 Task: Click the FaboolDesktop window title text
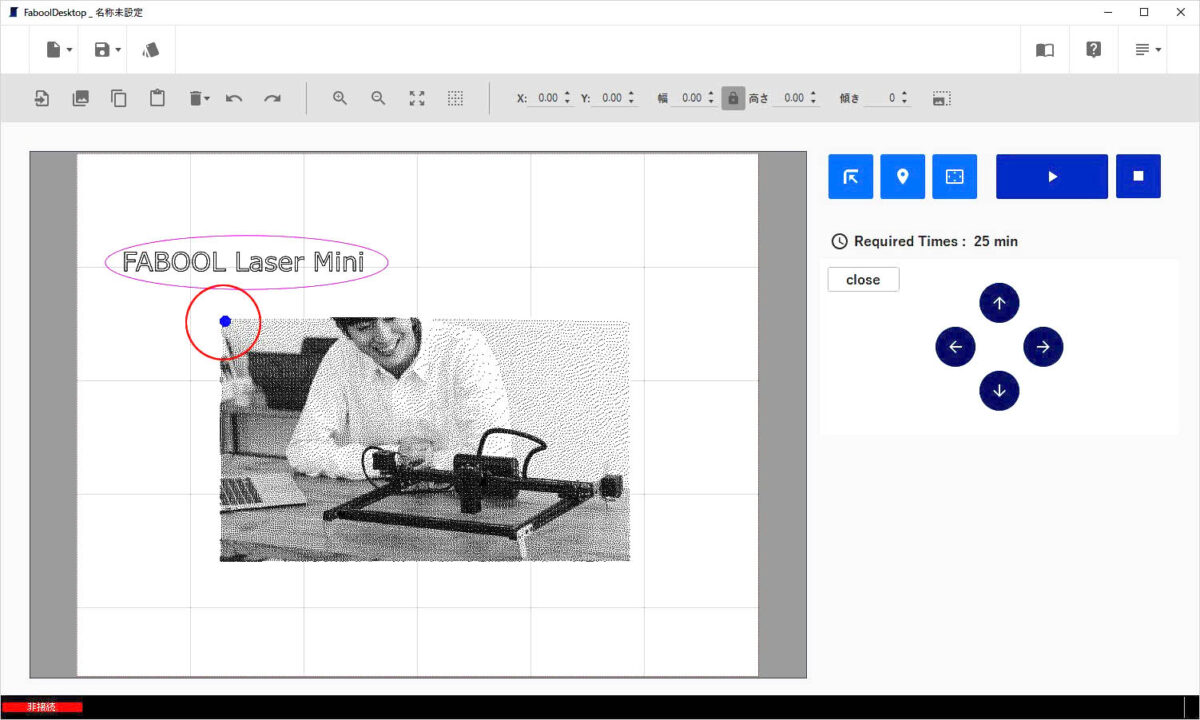(83, 12)
